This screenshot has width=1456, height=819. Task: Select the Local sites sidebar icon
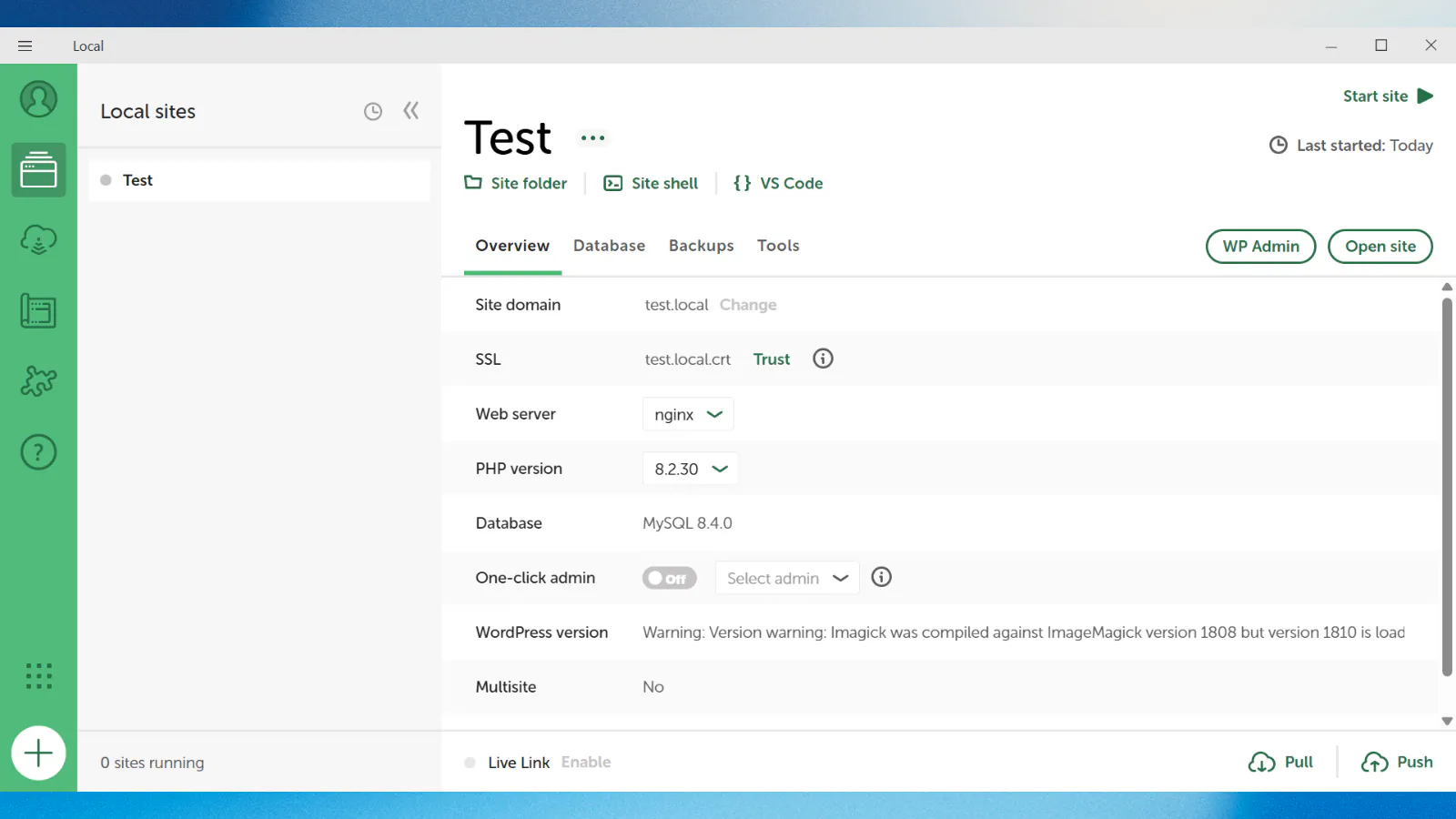tap(38, 170)
